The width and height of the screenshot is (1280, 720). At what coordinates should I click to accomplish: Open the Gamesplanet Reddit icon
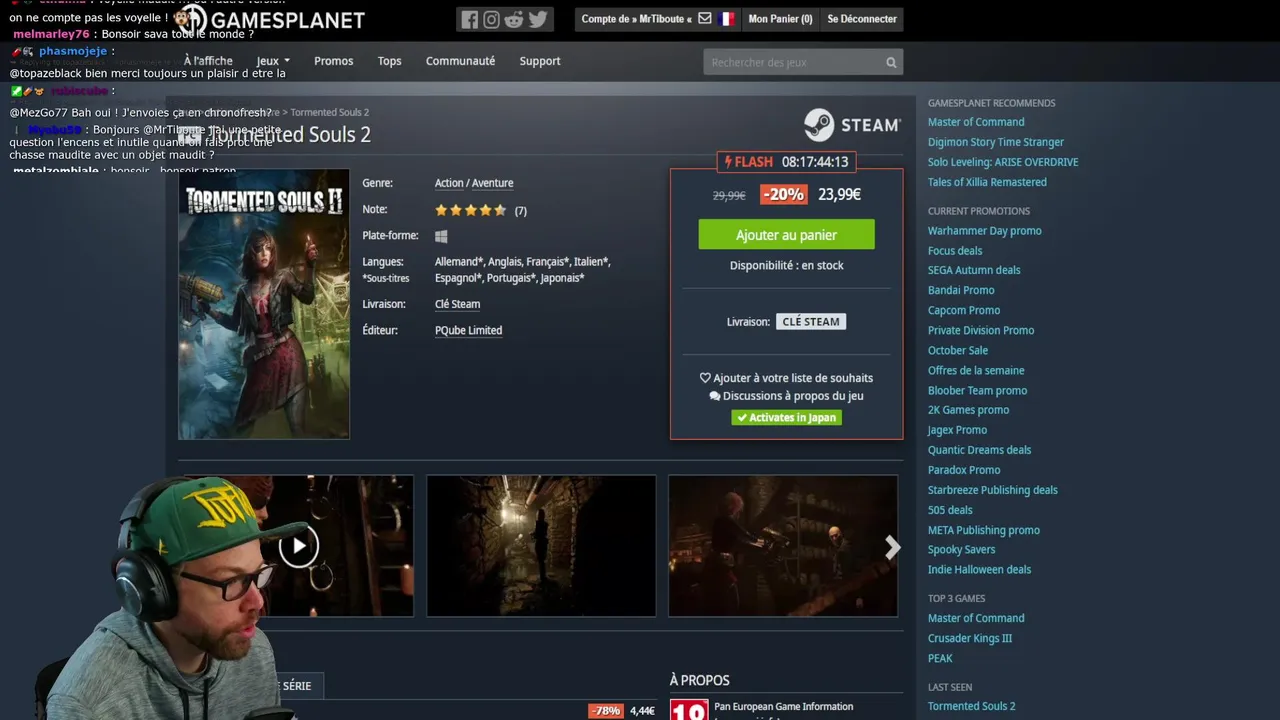pyautogui.click(x=514, y=19)
